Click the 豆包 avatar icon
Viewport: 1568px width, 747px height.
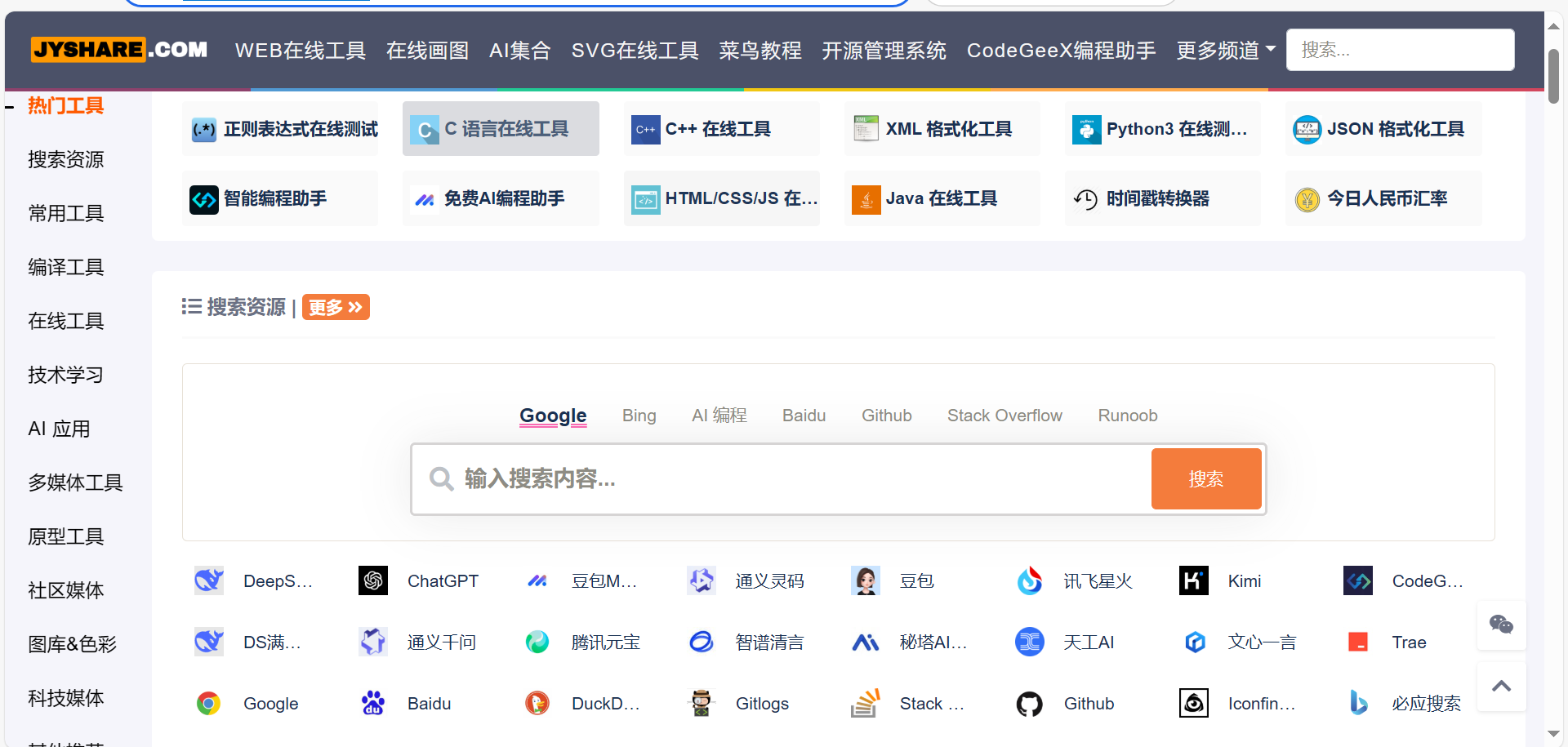coord(866,580)
